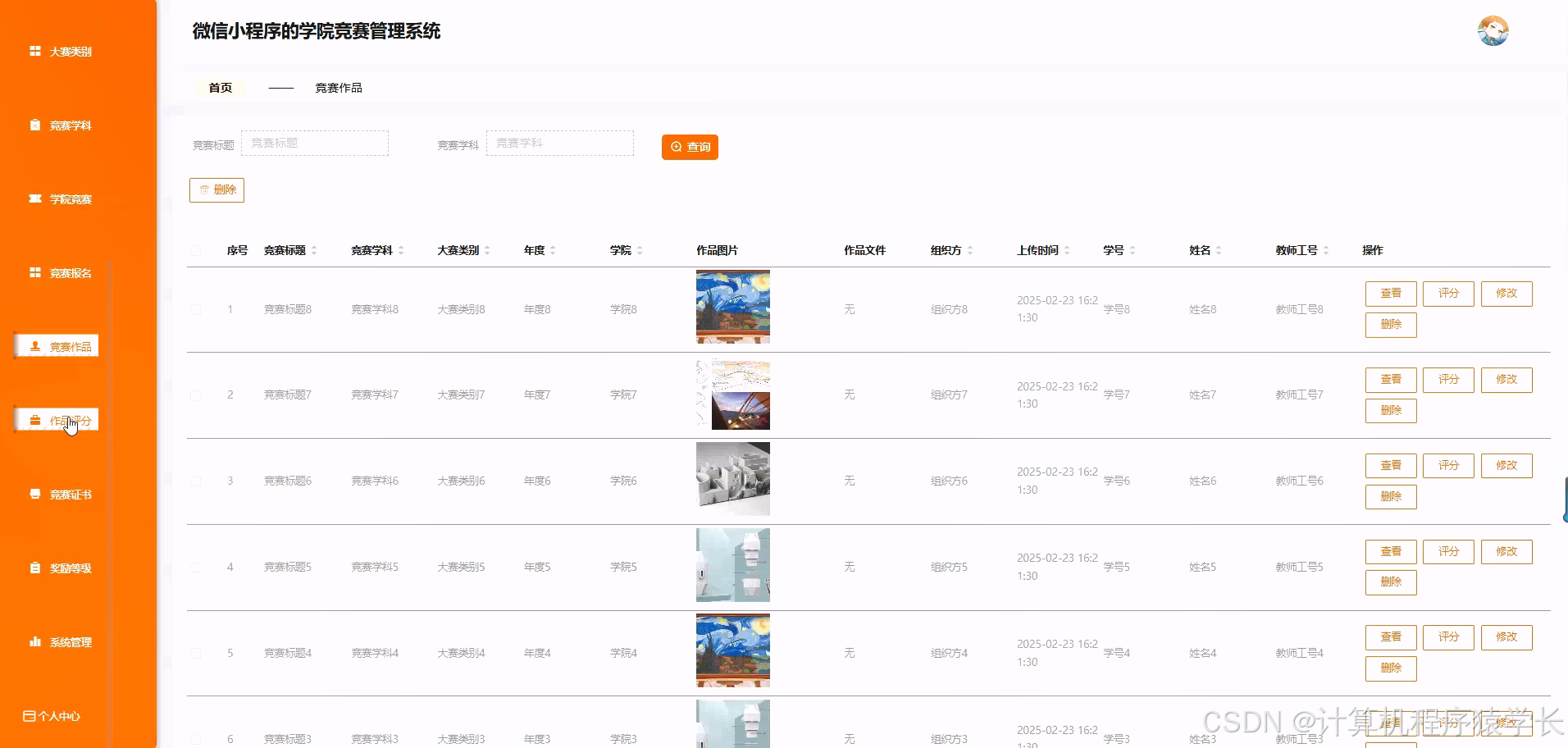Click 修改 for row 竞赛标题6
The width and height of the screenshot is (1568, 748).
(x=1506, y=466)
